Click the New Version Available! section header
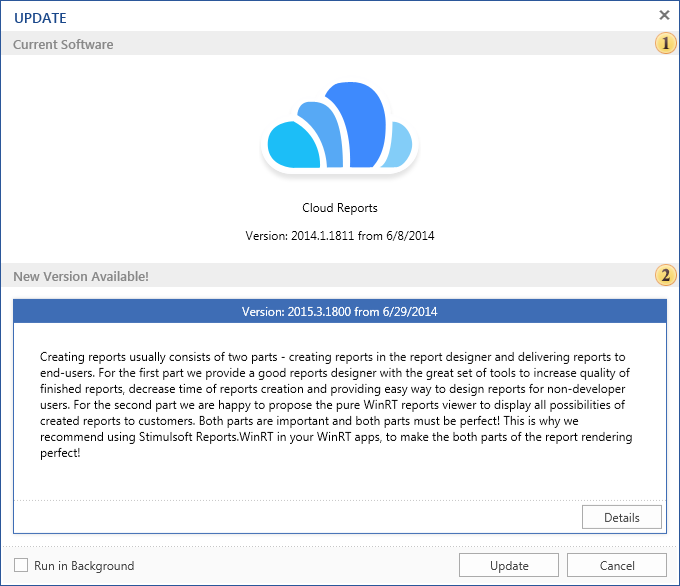 point(81,276)
